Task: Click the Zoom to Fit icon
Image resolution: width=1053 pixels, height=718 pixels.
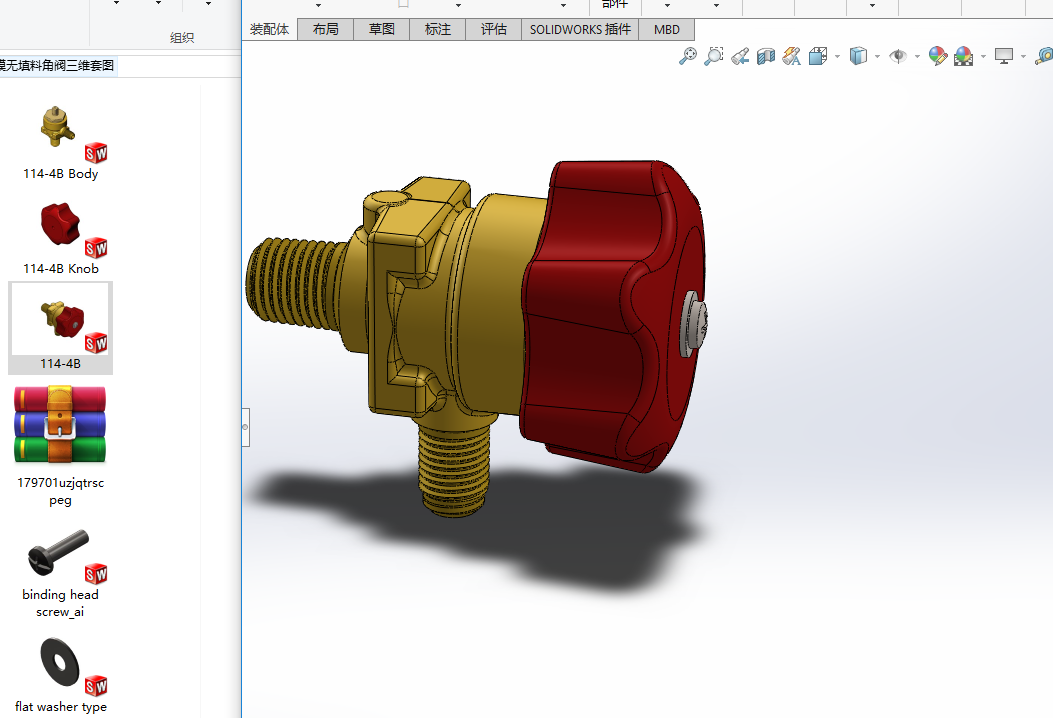Action: (x=688, y=56)
